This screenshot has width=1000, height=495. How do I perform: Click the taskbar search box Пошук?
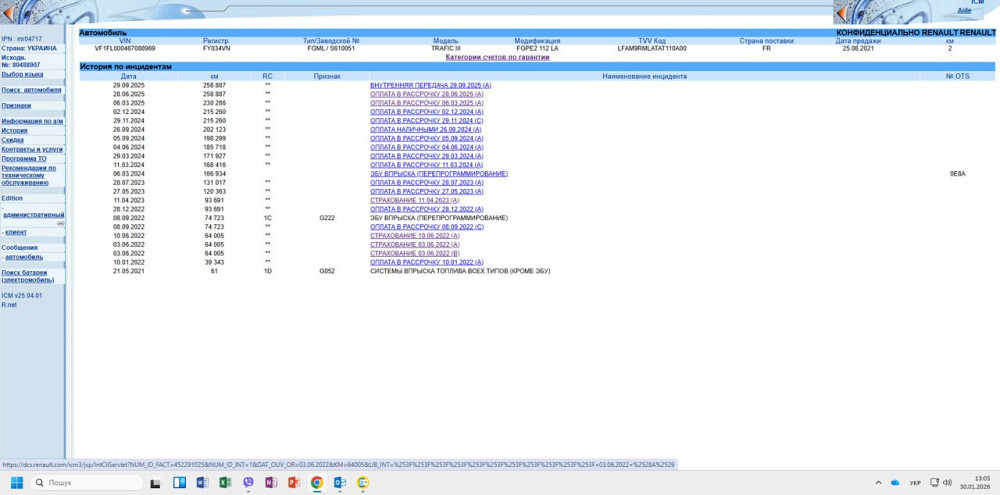tap(85, 483)
